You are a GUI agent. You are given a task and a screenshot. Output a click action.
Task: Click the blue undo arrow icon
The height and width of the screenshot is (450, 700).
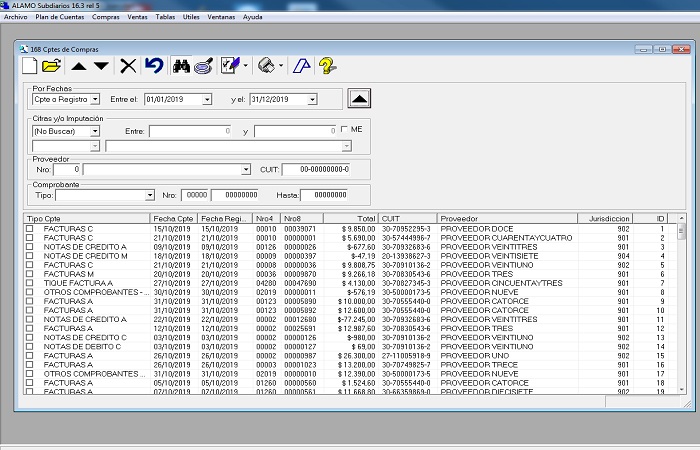(154, 66)
